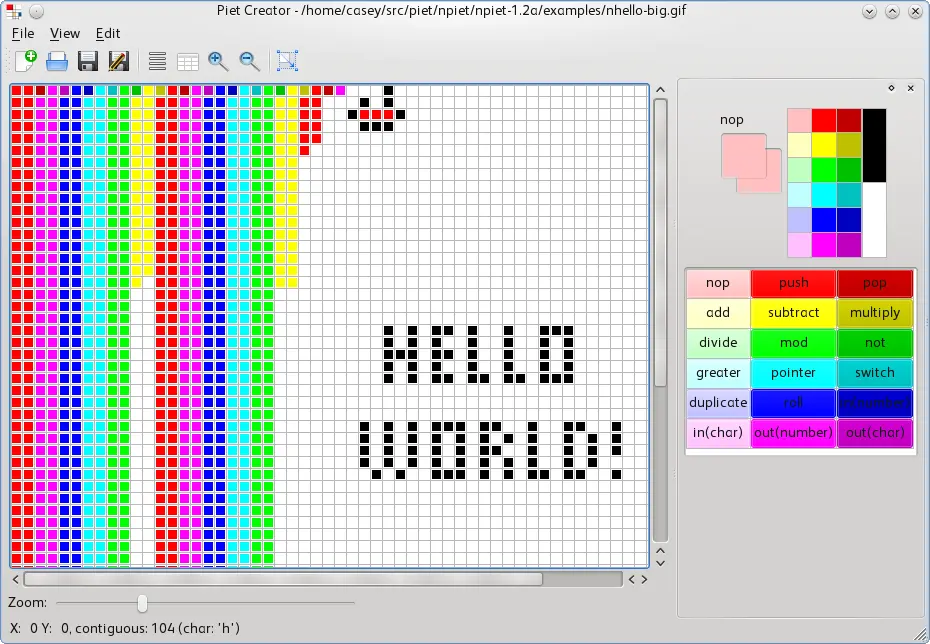Screen dimensions: 930x644
Task: Select the push command
Action: pyautogui.click(x=793, y=283)
